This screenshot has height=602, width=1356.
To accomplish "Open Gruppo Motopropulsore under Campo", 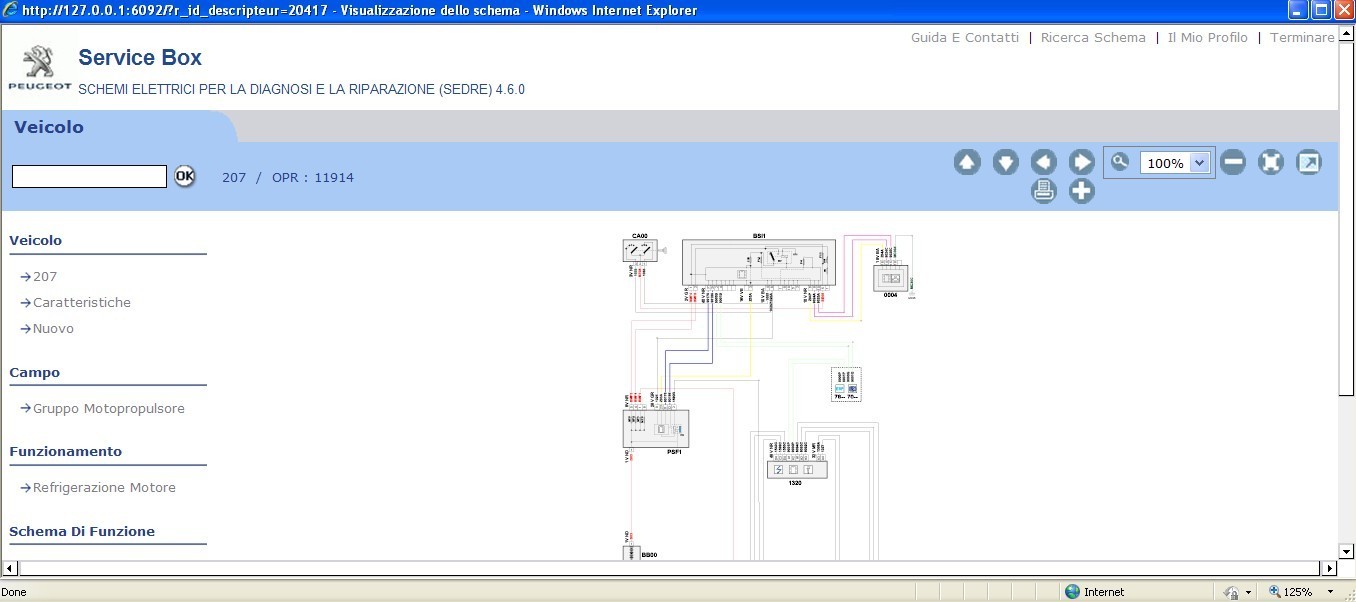I will click(x=109, y=409).
